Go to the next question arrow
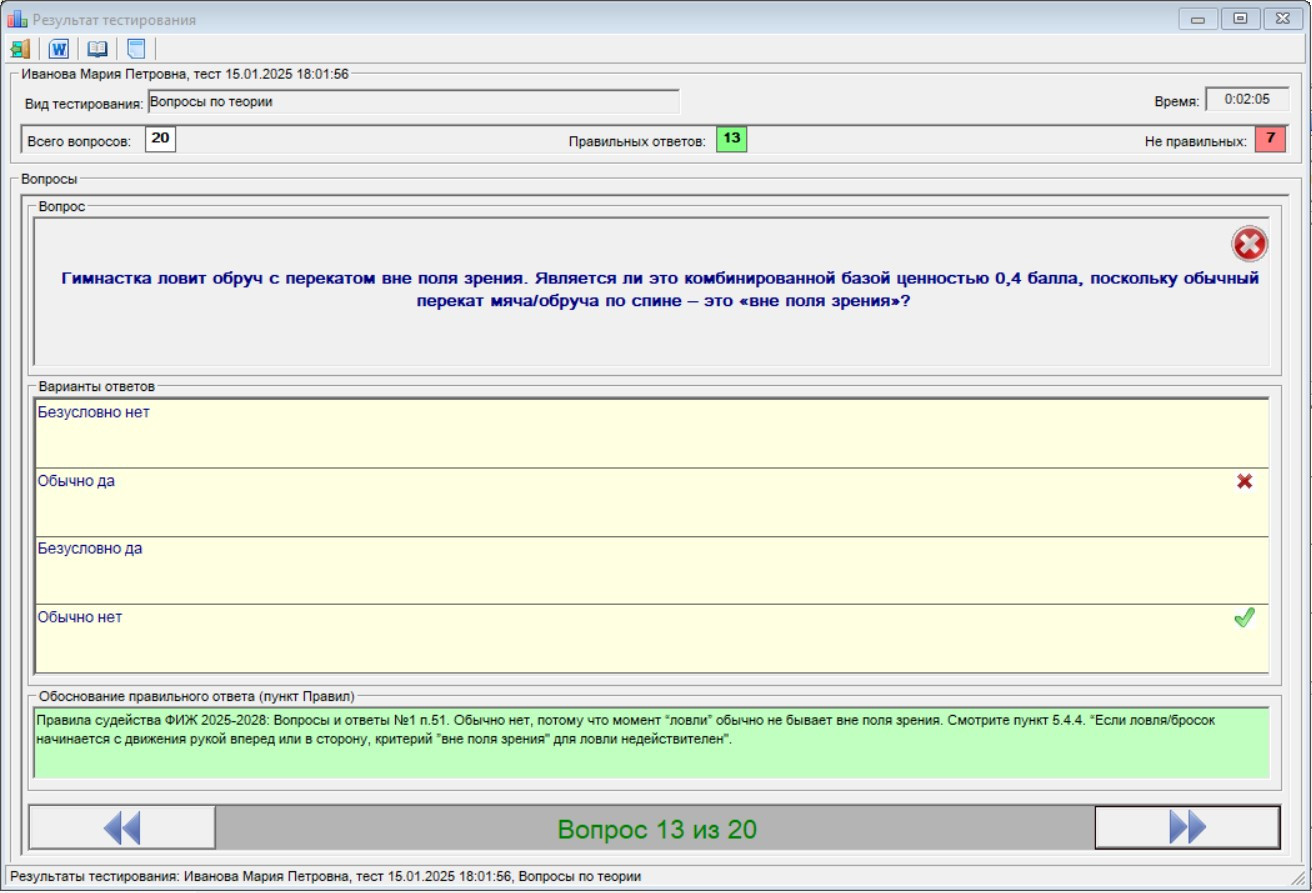This screenshot has height=893, width=1312. (1187, 828)
